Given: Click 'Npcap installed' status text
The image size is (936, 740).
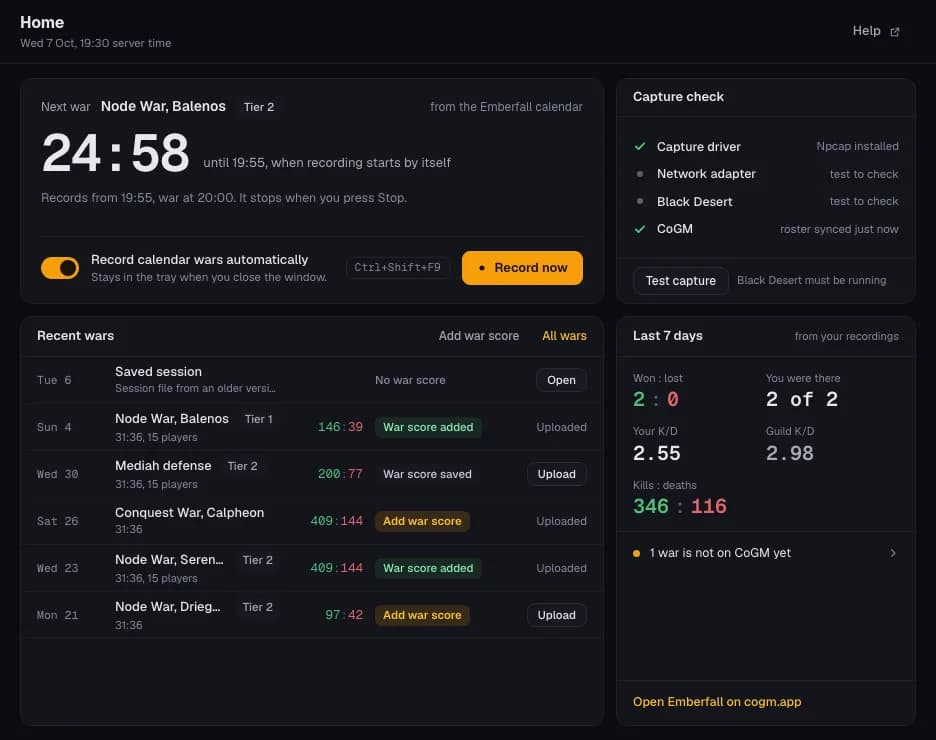Looking at the screenshot, I should pos(857,146).
